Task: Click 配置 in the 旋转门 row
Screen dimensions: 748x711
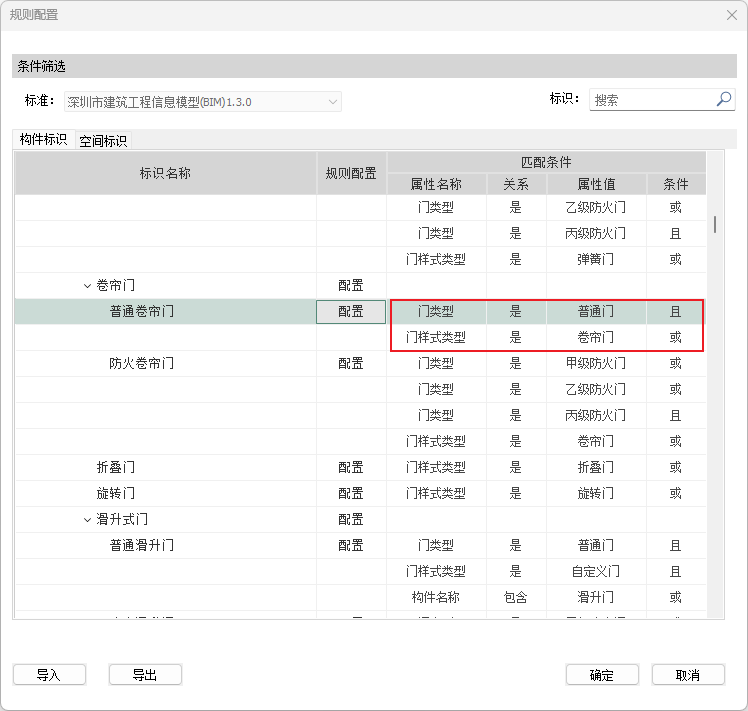Action: click(x=351, y=493)
